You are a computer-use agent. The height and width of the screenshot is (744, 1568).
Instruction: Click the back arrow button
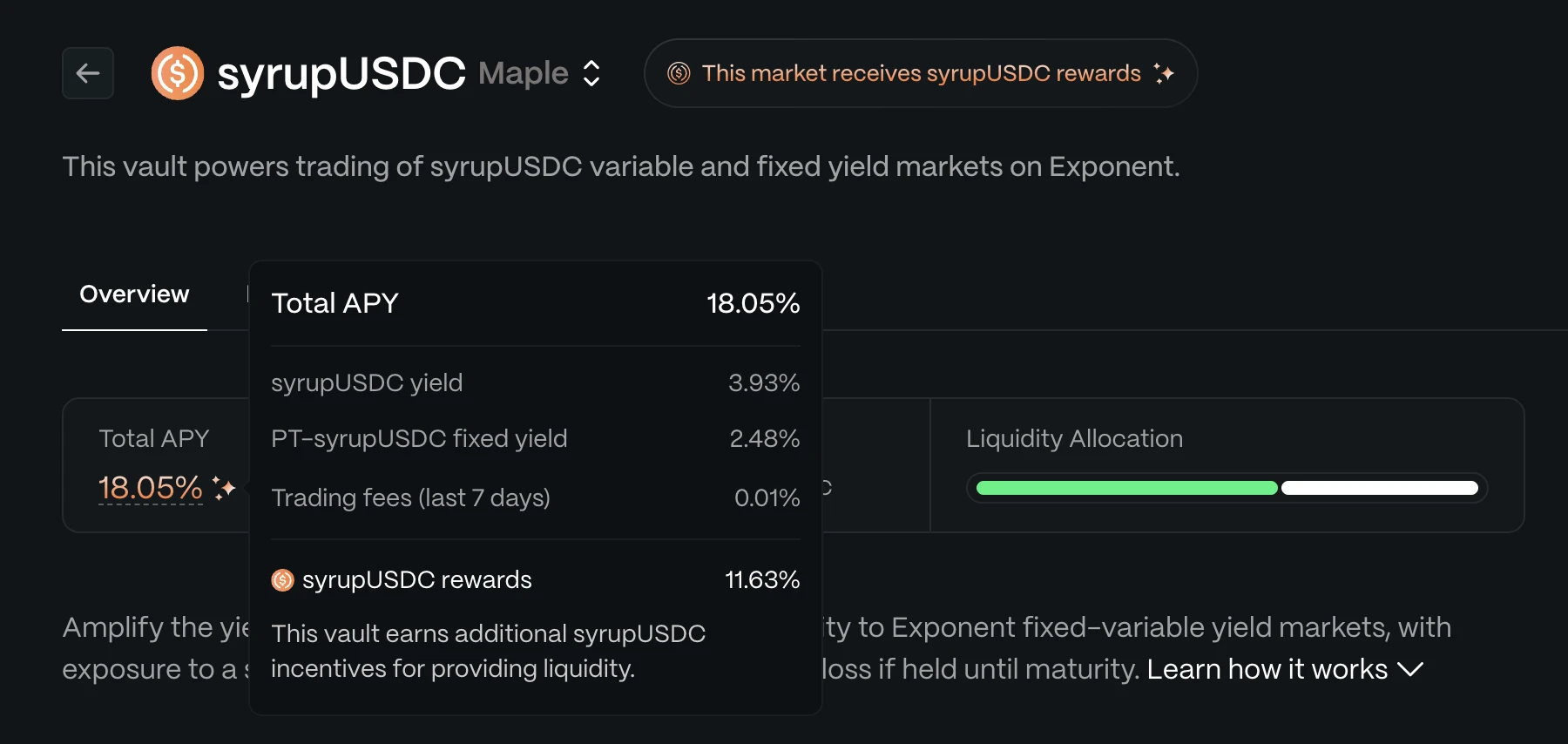88,73
